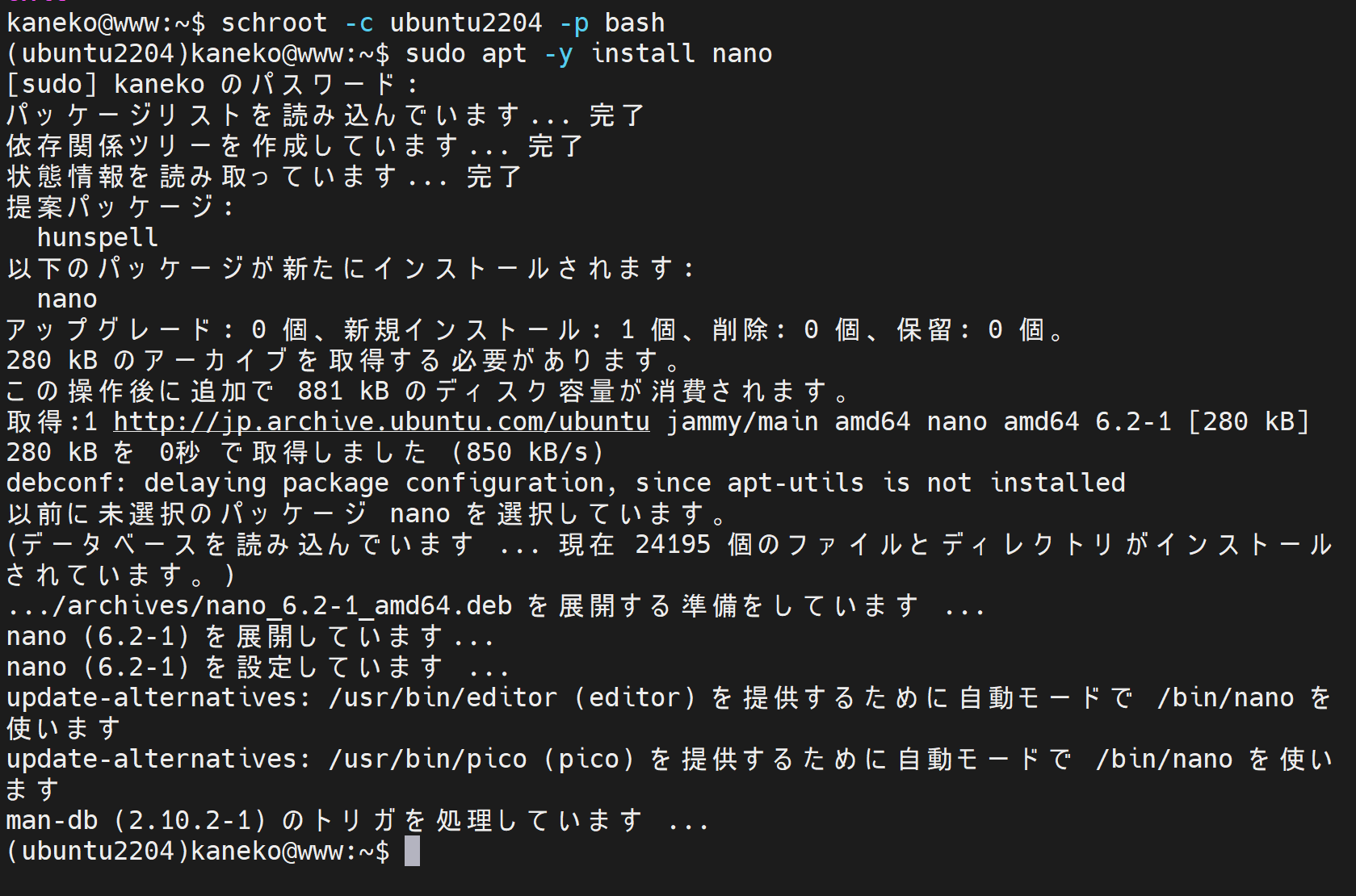Screen dimensions: 1356x896
Task: Click the 'schroot -c ubuntu2204 -p bash' command text
Action: tap(443, 23)
